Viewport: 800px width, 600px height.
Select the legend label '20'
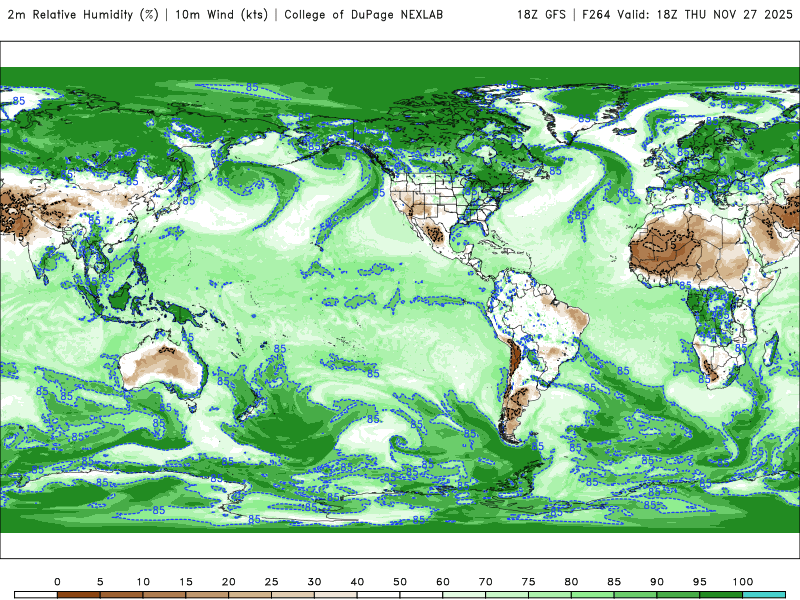point(229,582)
